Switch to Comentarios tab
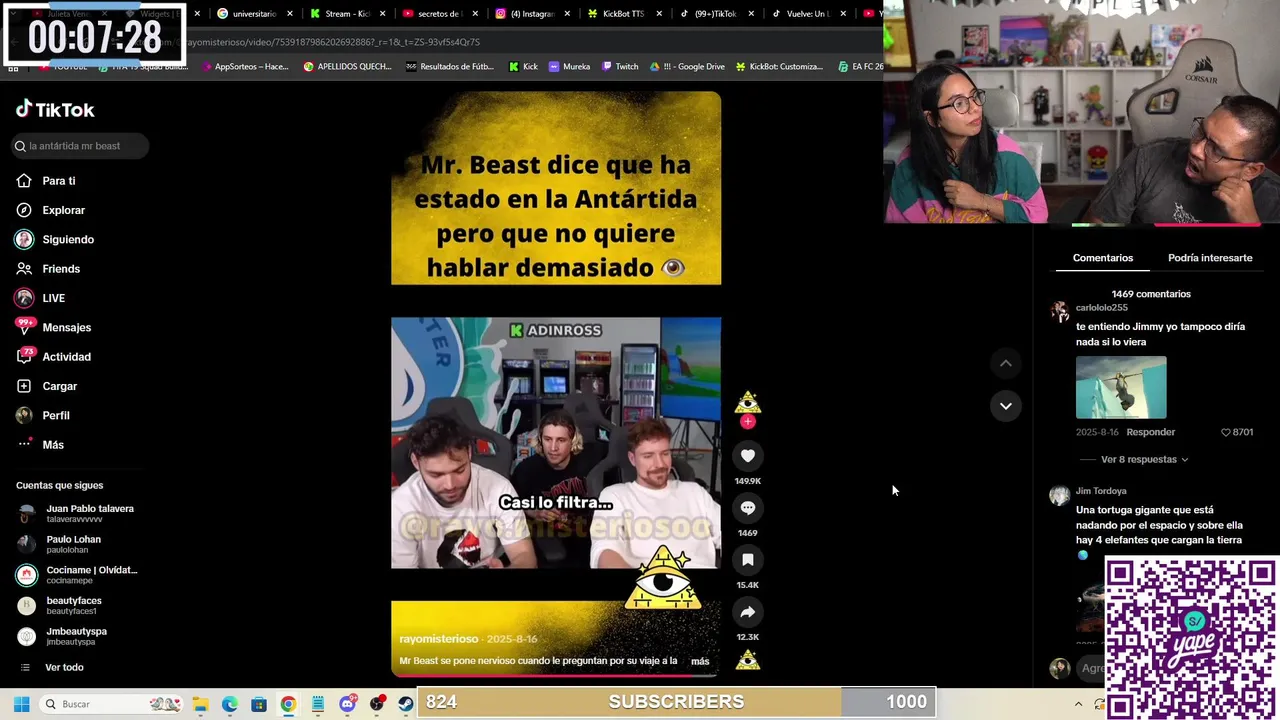The image size is (1280, 720). pyautogui.click(x=1103, y=258)
